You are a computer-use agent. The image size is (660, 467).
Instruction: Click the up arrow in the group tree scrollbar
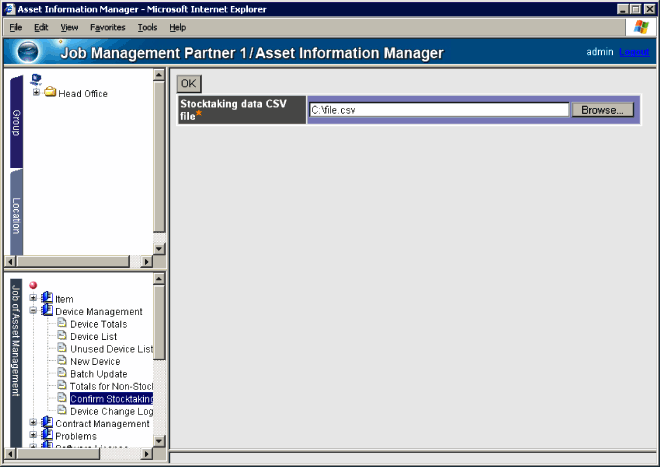click(x=159, y=75)
